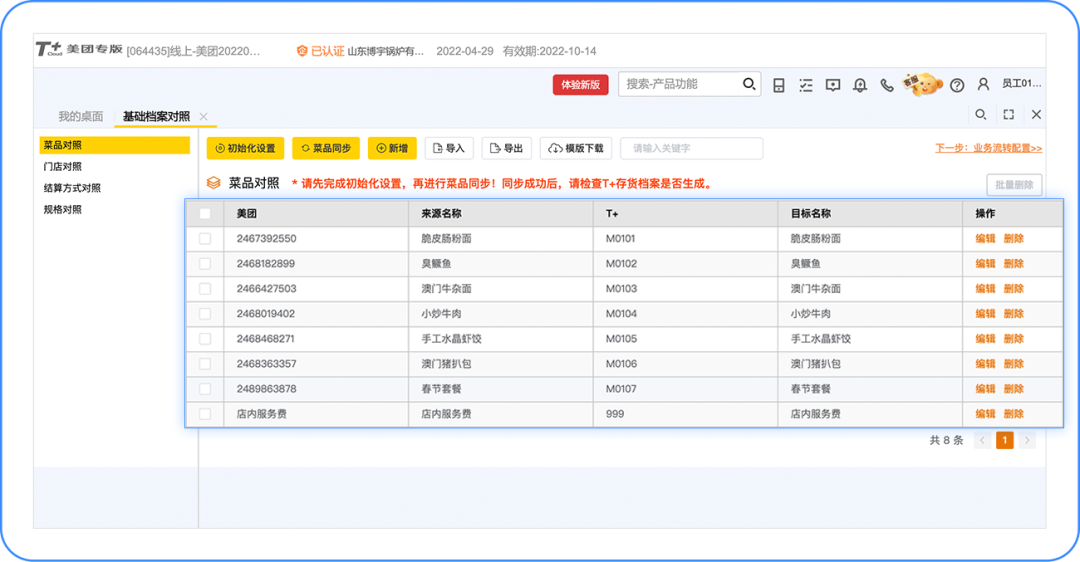
Task: Click the message feedback icon
Action: (x=833, y=85)
